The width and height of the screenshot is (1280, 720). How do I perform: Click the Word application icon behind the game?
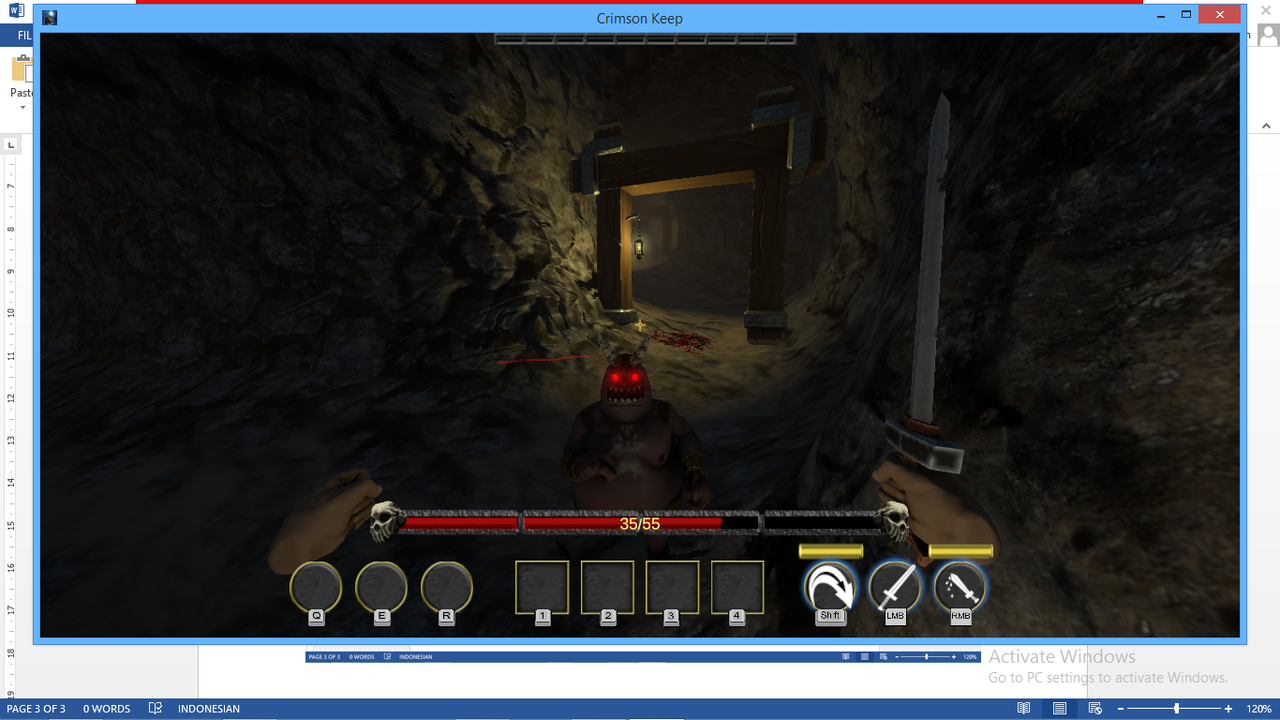(x=16, y=11)
